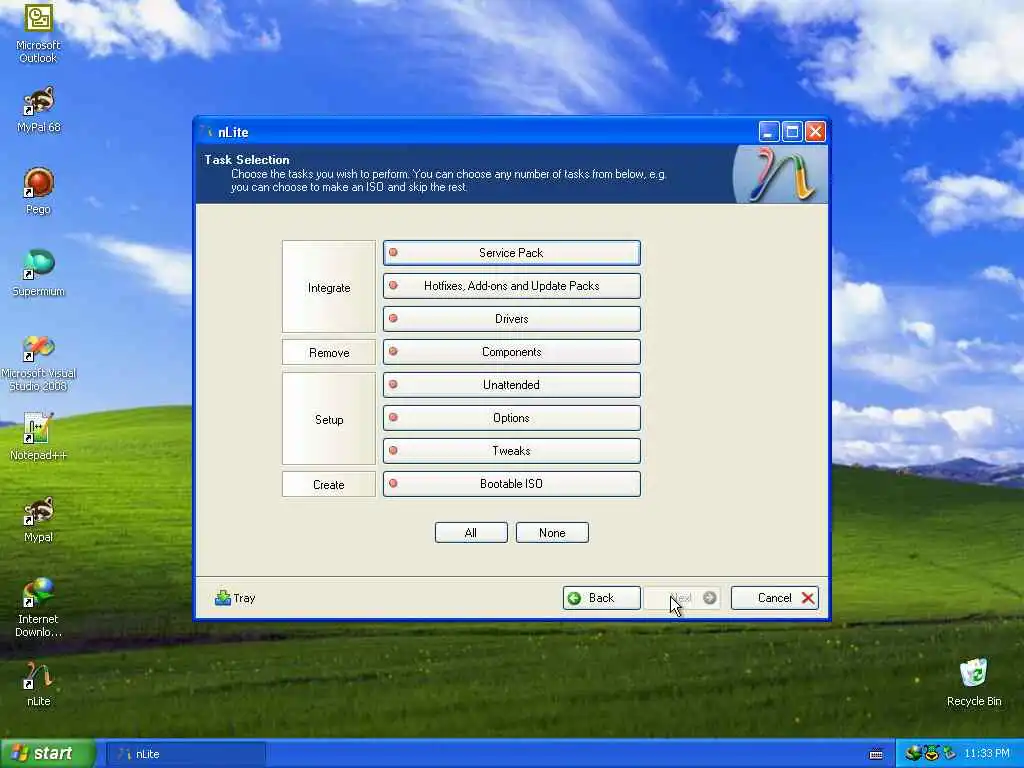Select the Mypal desktop shortcut
Viewport: 1024px width, 768px height.
(x=38, y=520)
